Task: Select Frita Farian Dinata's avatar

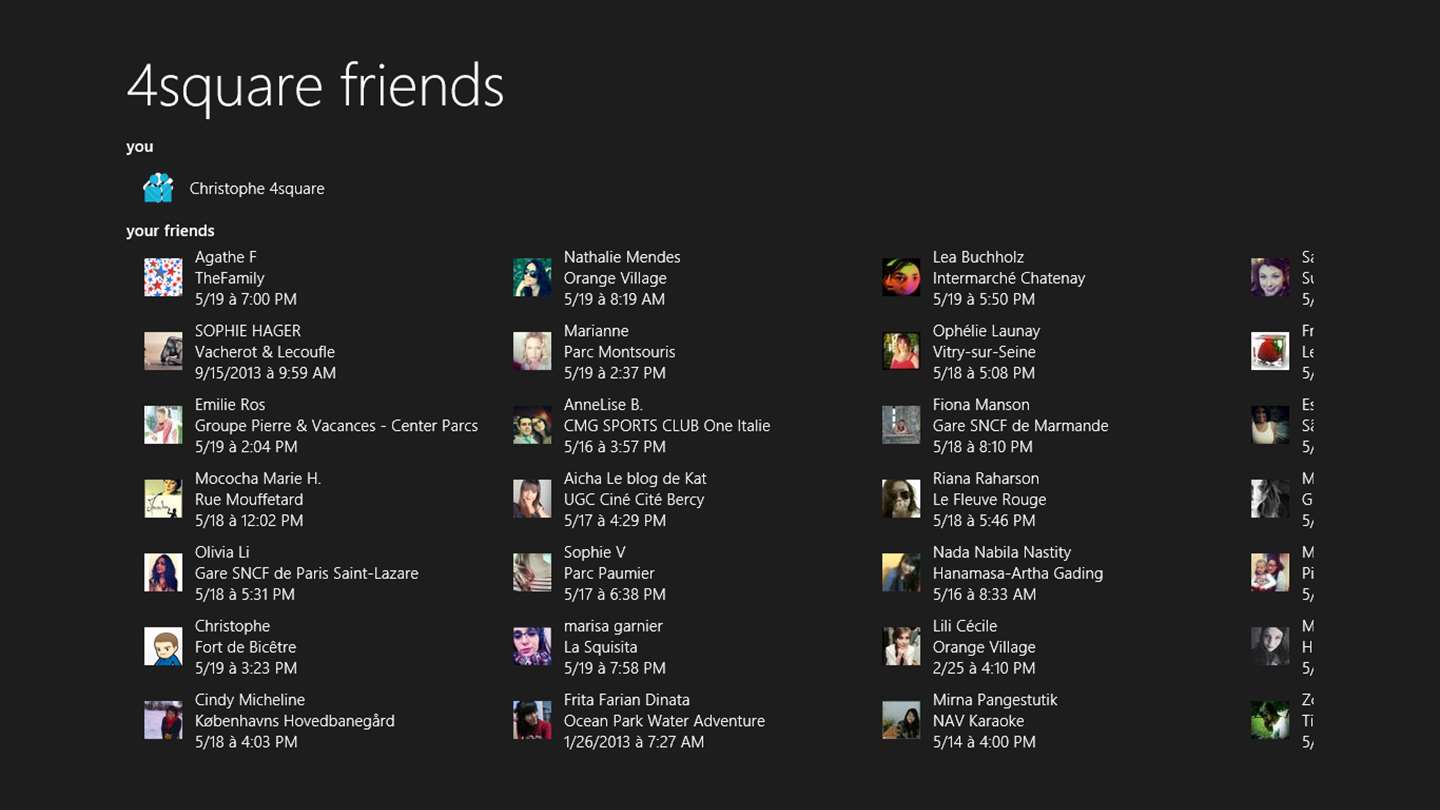Action: [532, 721]
